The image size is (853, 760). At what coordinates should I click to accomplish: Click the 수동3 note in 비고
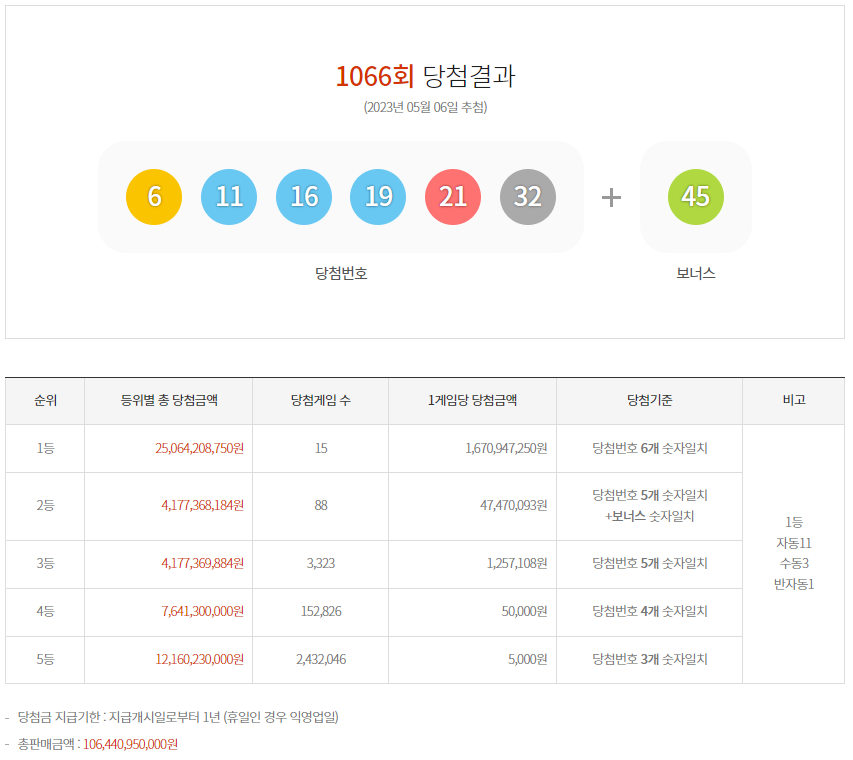(x=794, y=564)
